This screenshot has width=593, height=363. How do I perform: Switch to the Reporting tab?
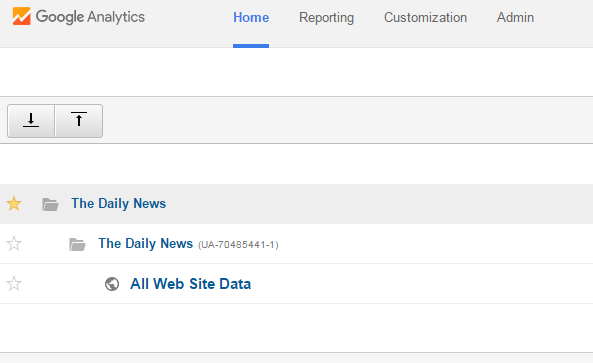326,17
